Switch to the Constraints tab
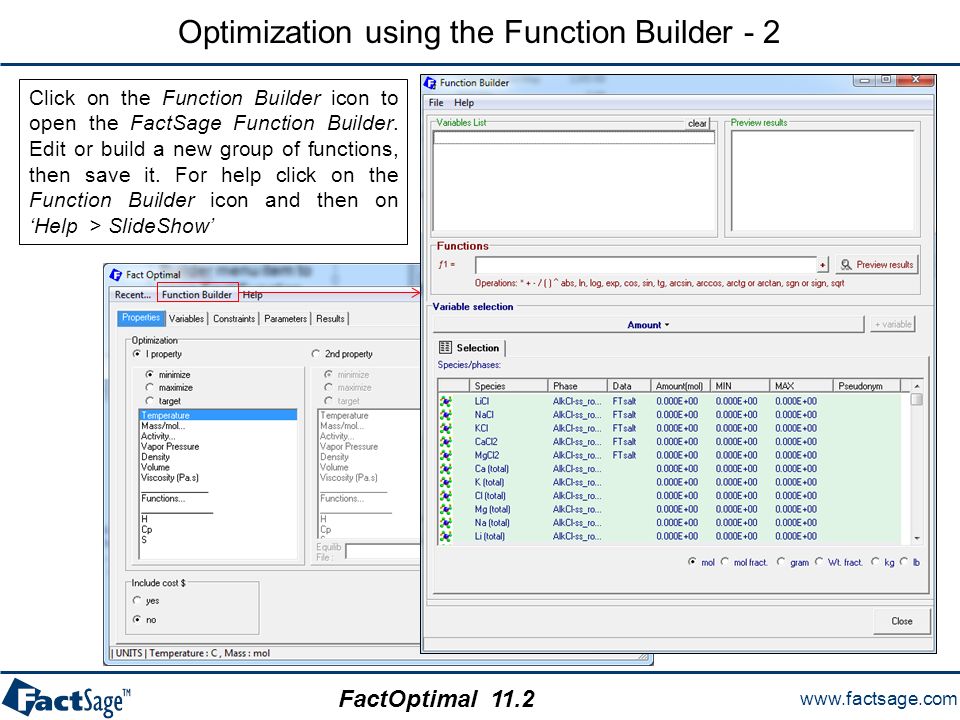960x720 pixels. [234, 318]
